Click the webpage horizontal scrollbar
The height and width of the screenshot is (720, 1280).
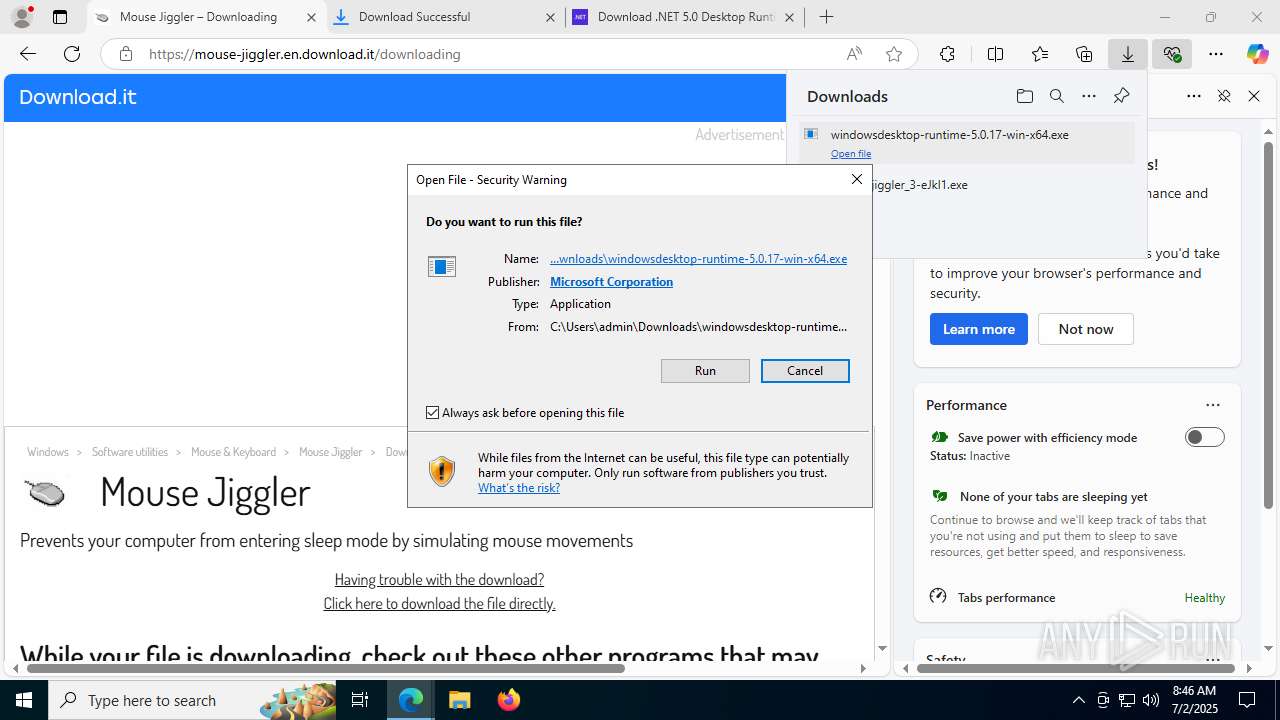tap(325, 668)
